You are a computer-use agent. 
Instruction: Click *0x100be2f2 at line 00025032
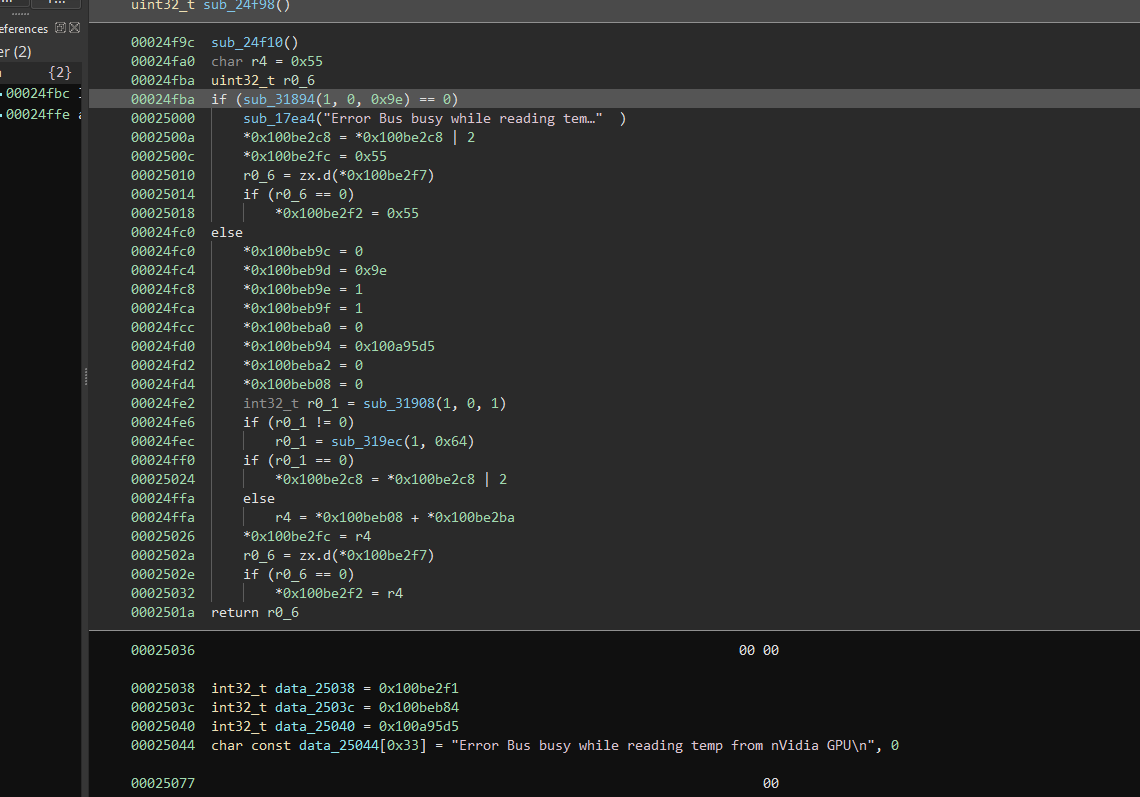coord(319,593)
